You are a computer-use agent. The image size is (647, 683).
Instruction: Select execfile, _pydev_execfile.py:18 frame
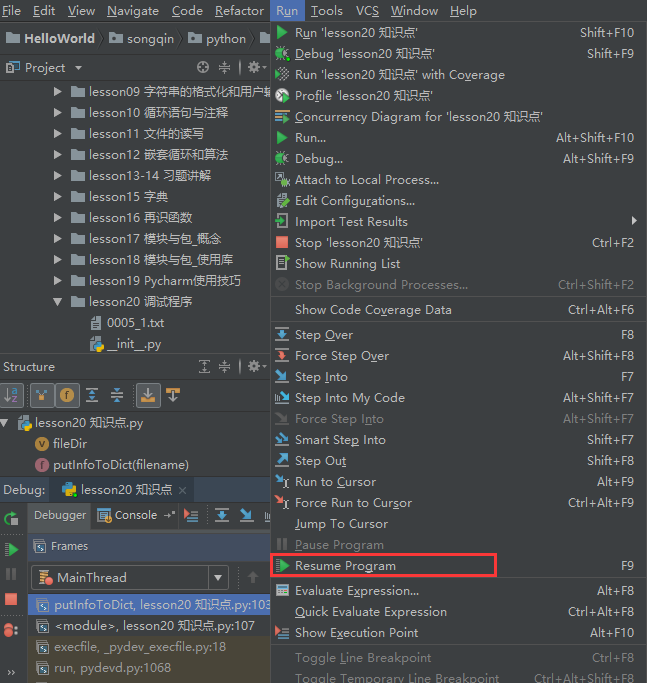click(x=149, y=647)
